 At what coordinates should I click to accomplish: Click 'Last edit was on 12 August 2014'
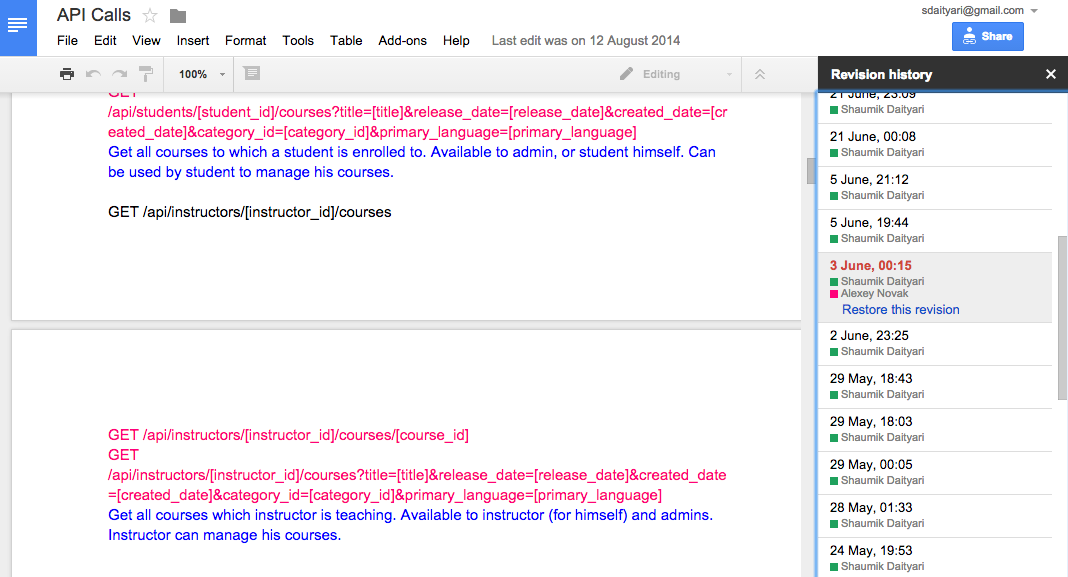click(586, 41)
